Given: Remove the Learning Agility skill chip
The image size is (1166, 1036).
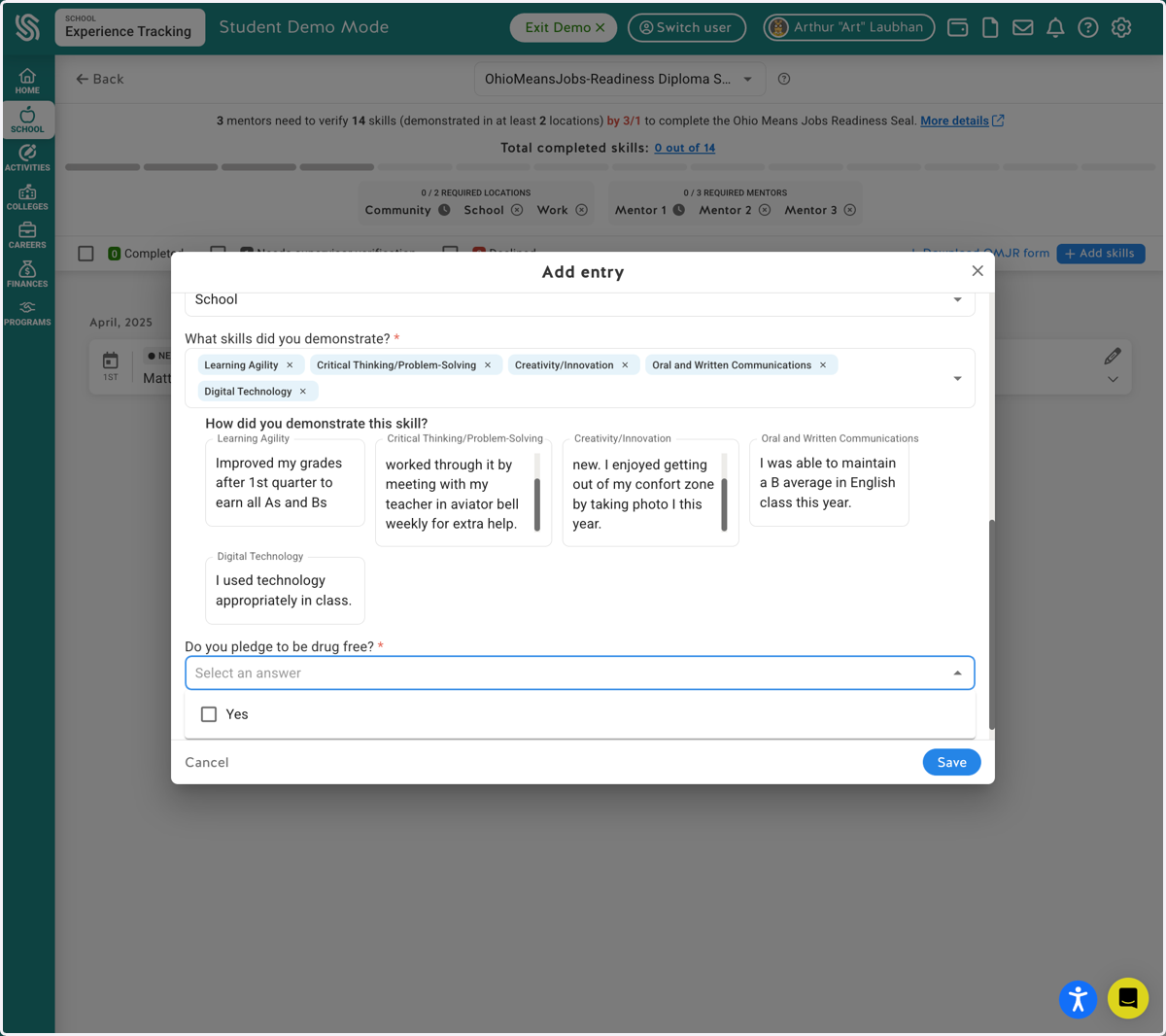Looking at the screenshot, I should click(x=290, y=365).
